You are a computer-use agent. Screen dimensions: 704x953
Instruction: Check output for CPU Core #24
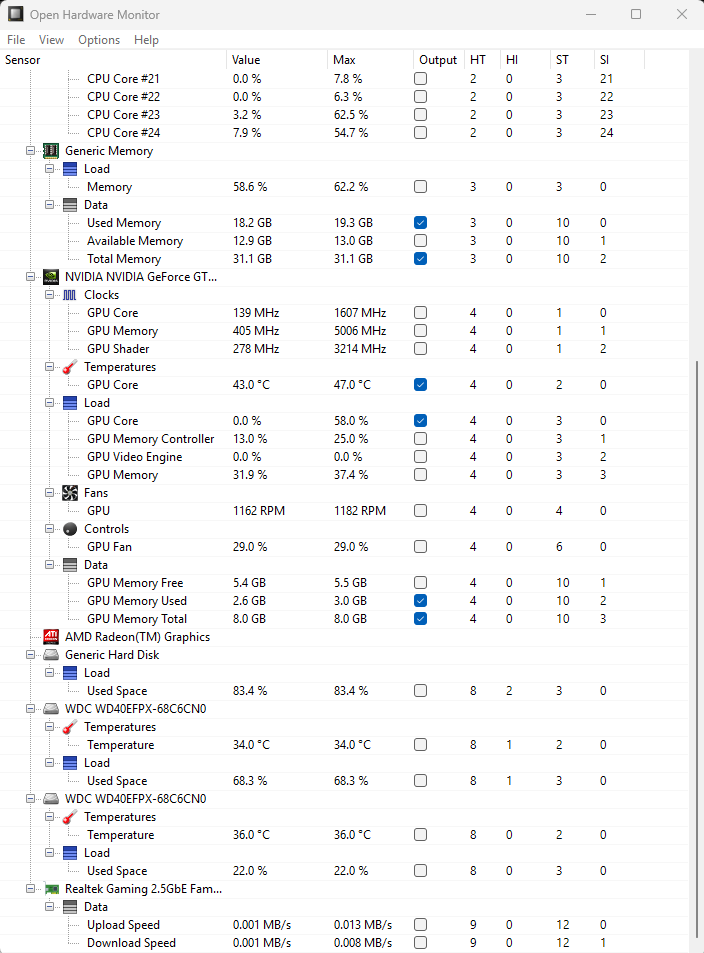420,132
